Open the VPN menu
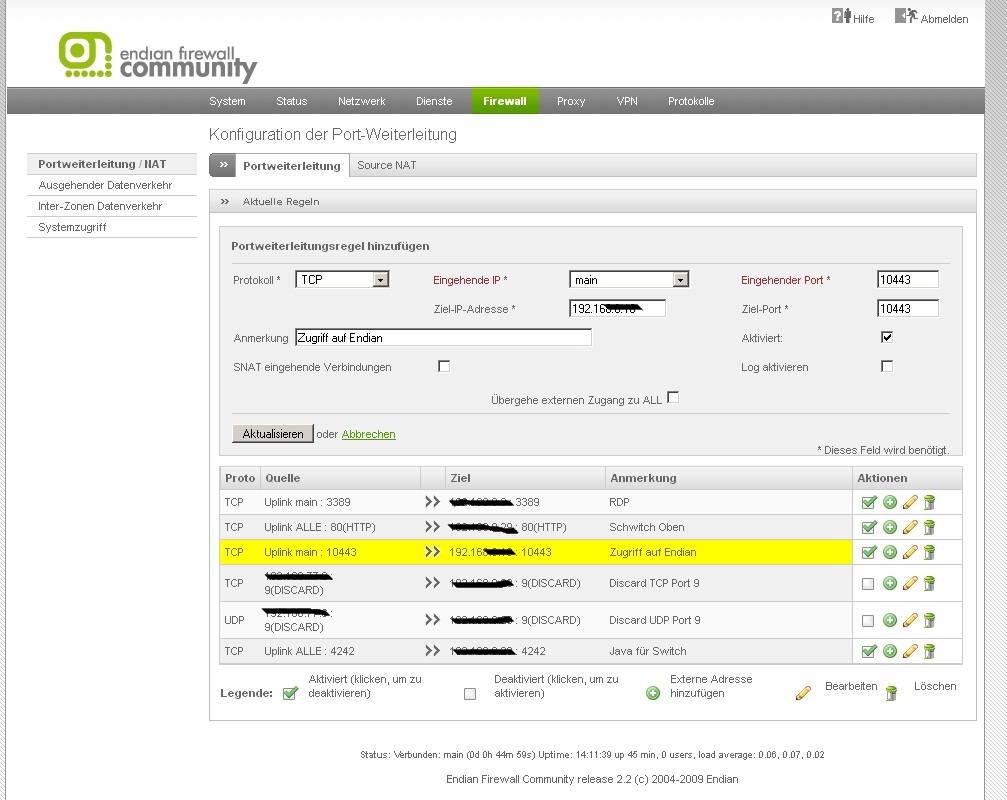The height and width of the screenshot is (800, 1007). [x=627, y=101]
